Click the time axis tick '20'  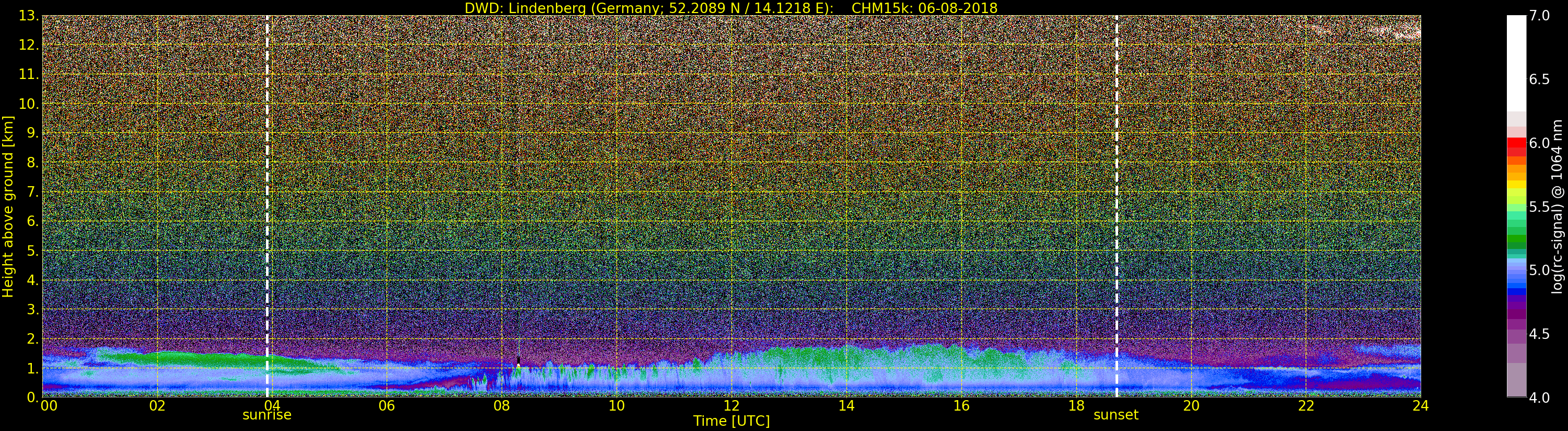click(x=1191, y=406)
